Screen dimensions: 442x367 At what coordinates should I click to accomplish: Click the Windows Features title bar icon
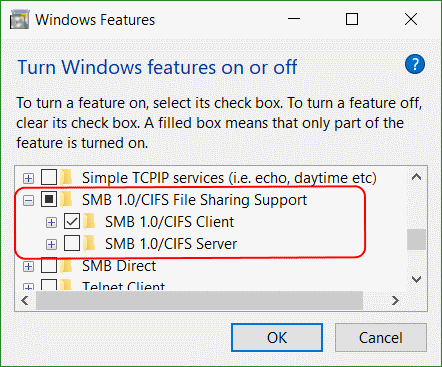(x=19, y=20)
